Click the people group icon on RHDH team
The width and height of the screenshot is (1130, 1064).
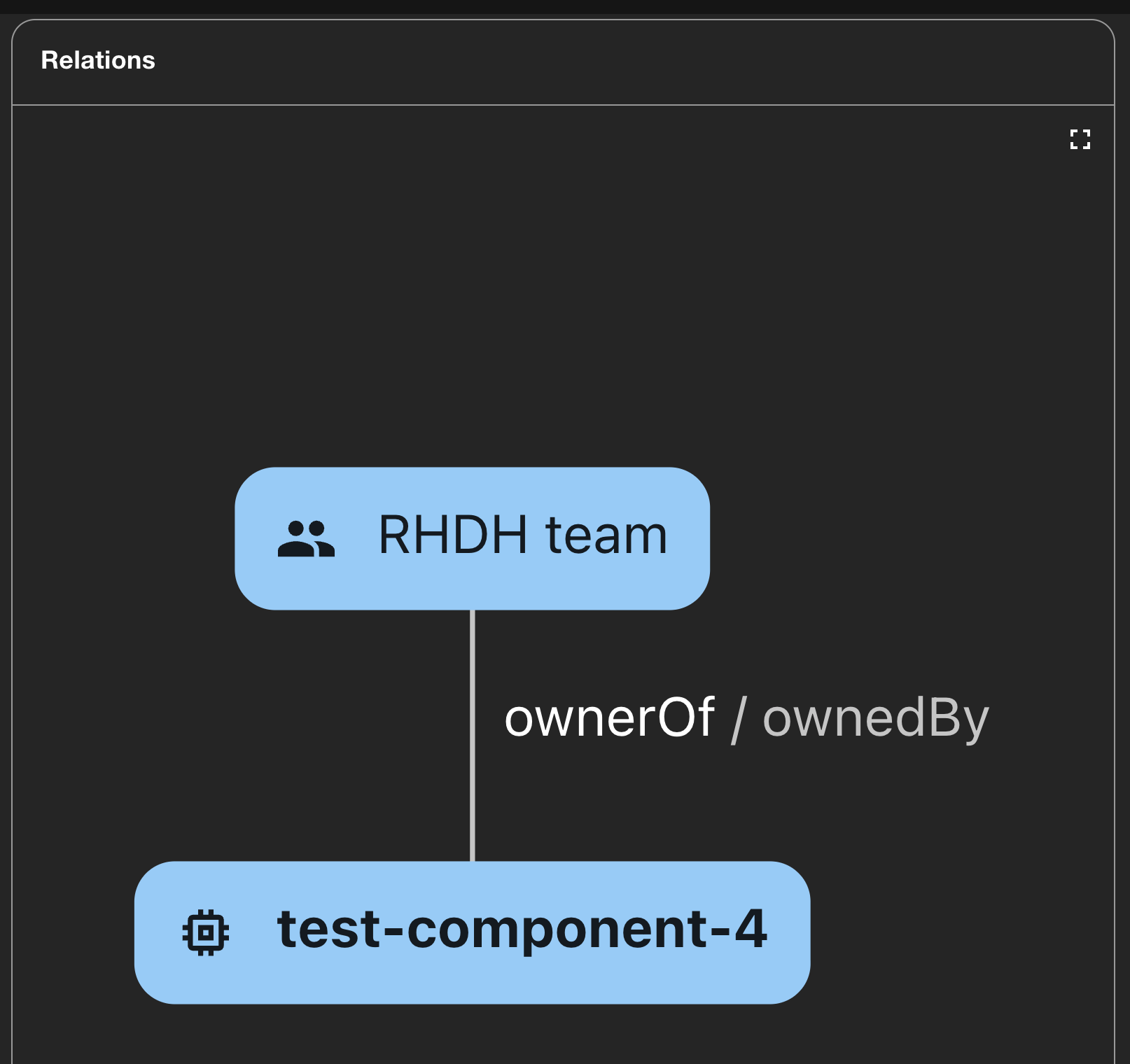(x=306, y=538)
